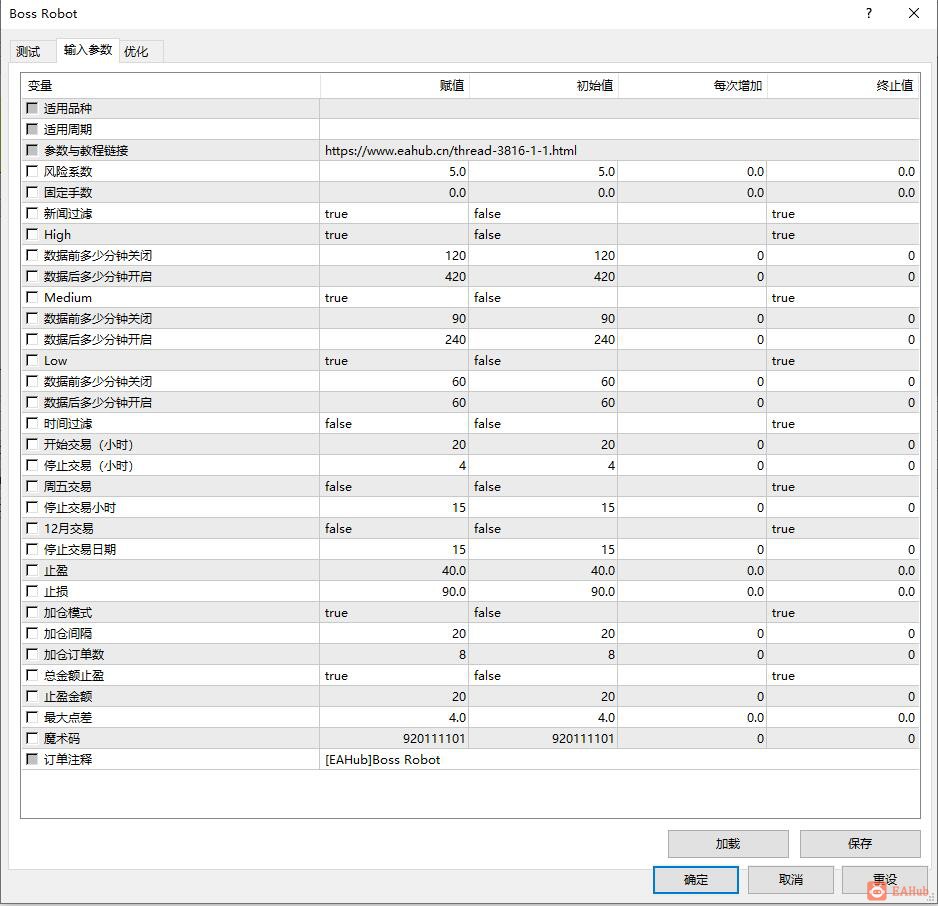Click the 每次增加 column header
Viewport: 938px width, 906px height.
point(693,86)
